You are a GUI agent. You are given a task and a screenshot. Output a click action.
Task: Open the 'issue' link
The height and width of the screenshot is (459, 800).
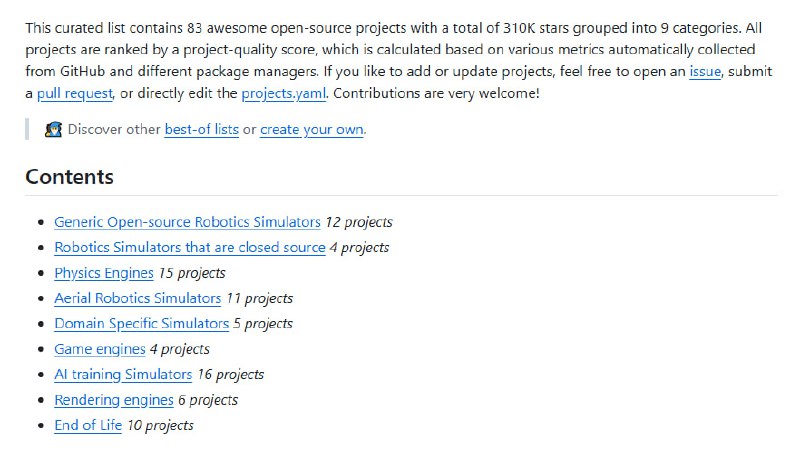[x=705, y=71]
